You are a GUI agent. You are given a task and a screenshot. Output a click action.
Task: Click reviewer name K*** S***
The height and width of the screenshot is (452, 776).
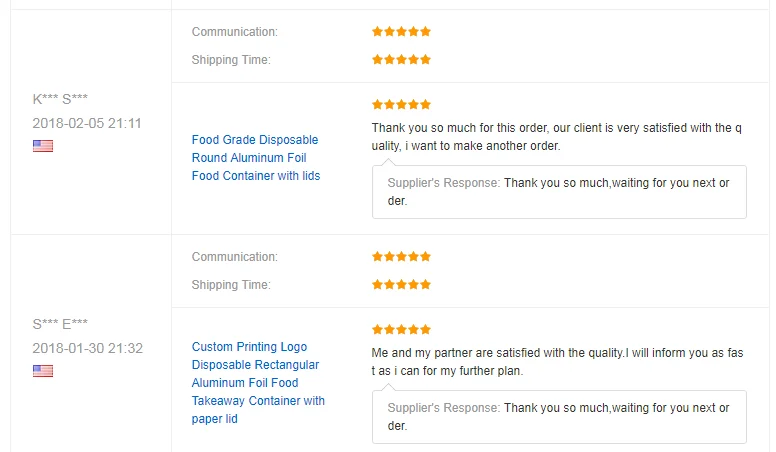coord(60,99)
